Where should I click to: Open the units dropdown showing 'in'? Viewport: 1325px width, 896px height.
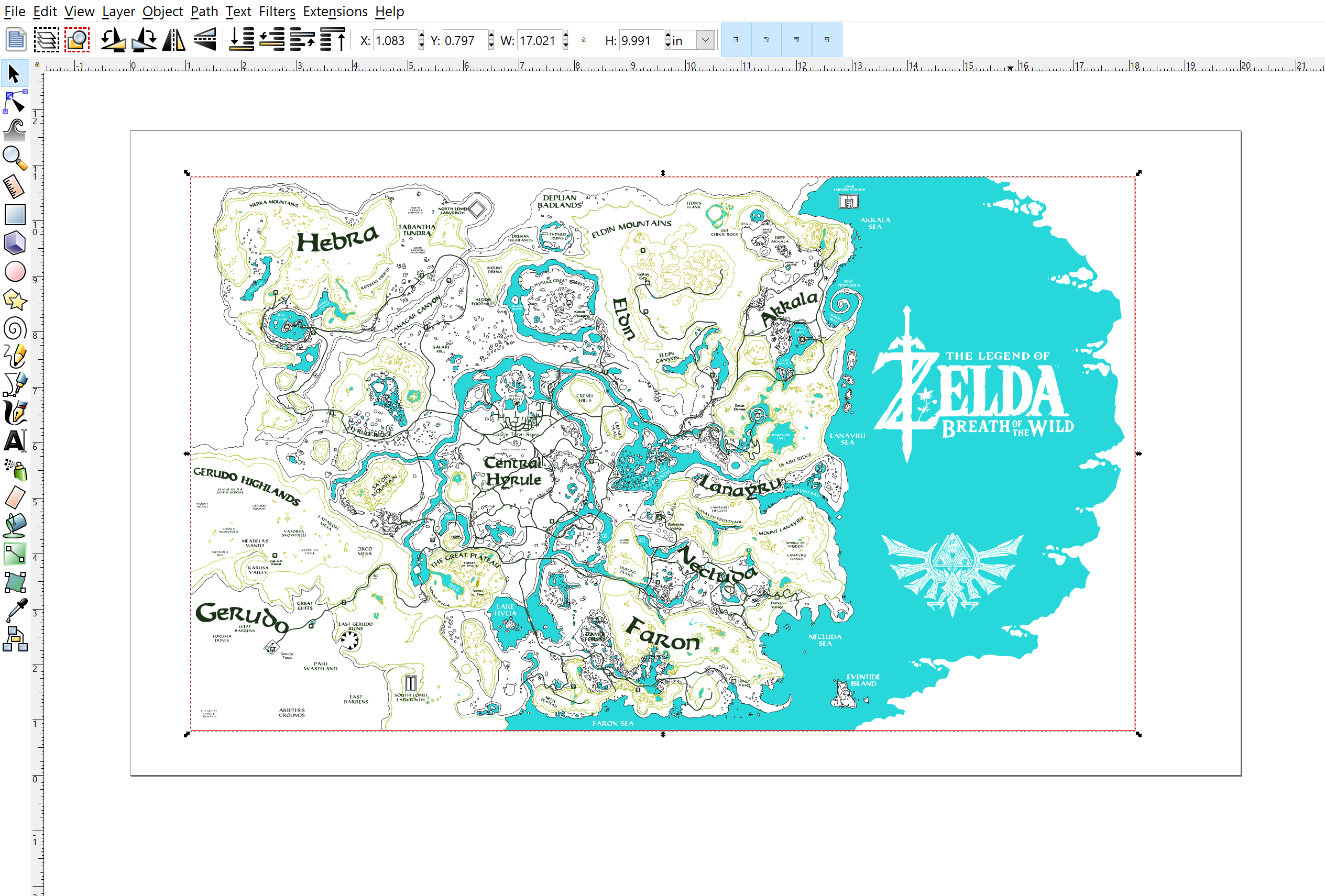click(x=705, y=40)
